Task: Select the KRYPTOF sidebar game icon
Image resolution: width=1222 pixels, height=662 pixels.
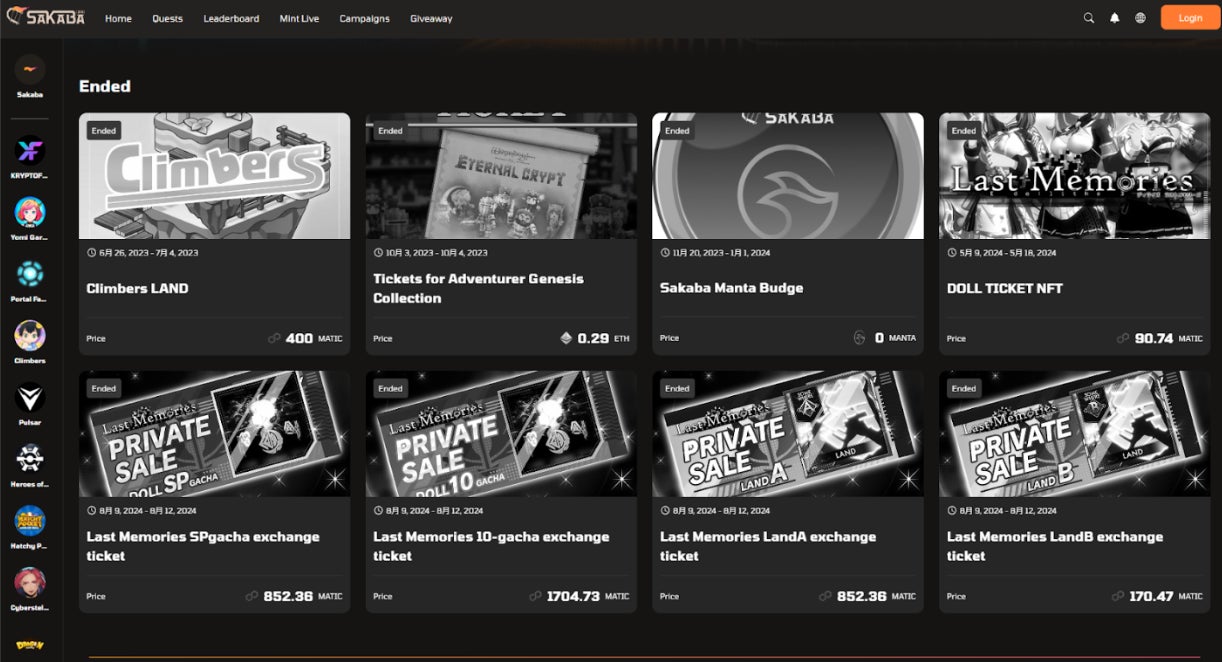Action: (30, 151)
